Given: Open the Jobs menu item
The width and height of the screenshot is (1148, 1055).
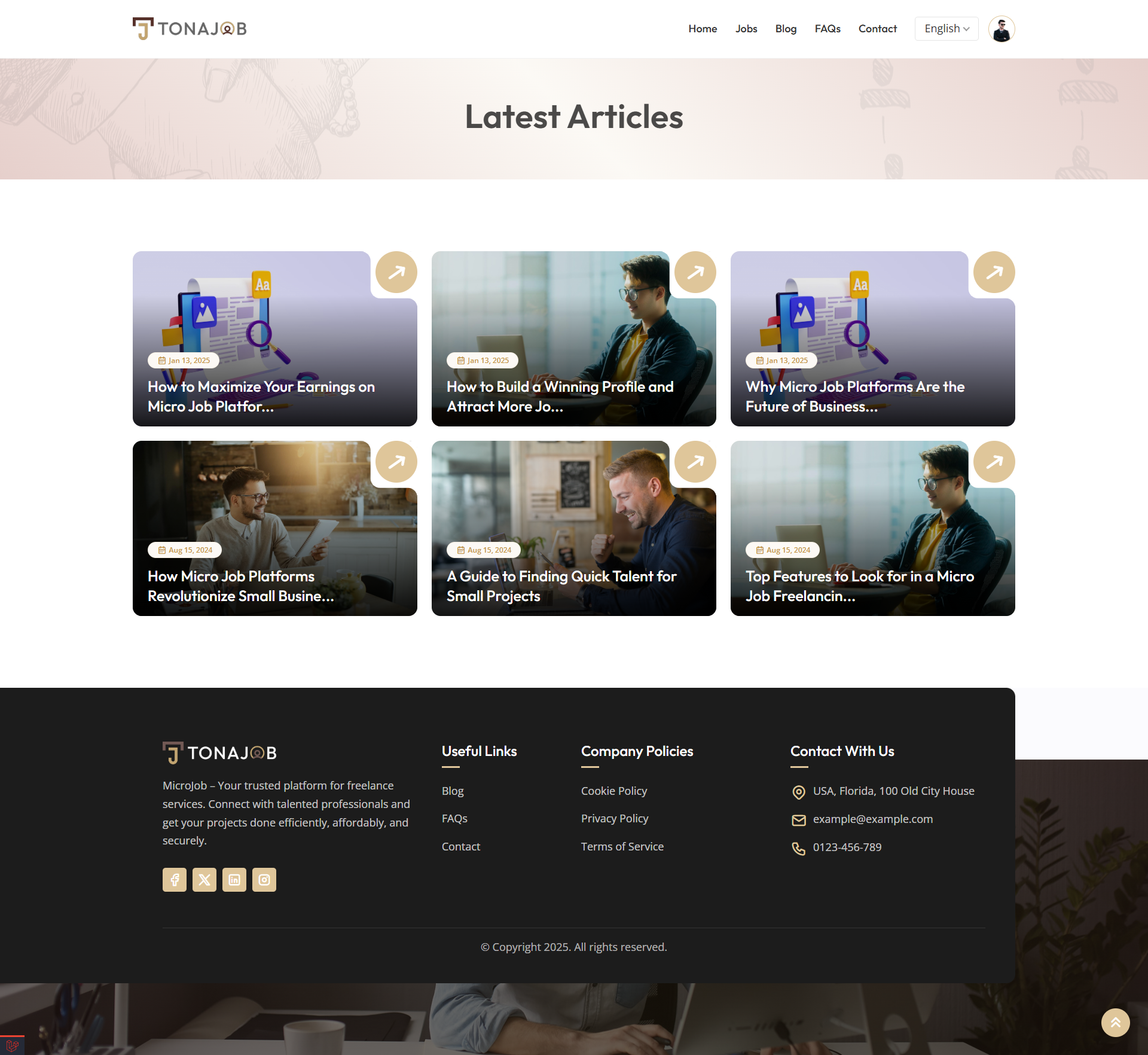Looking at the screenshot, I should point(746,29).
